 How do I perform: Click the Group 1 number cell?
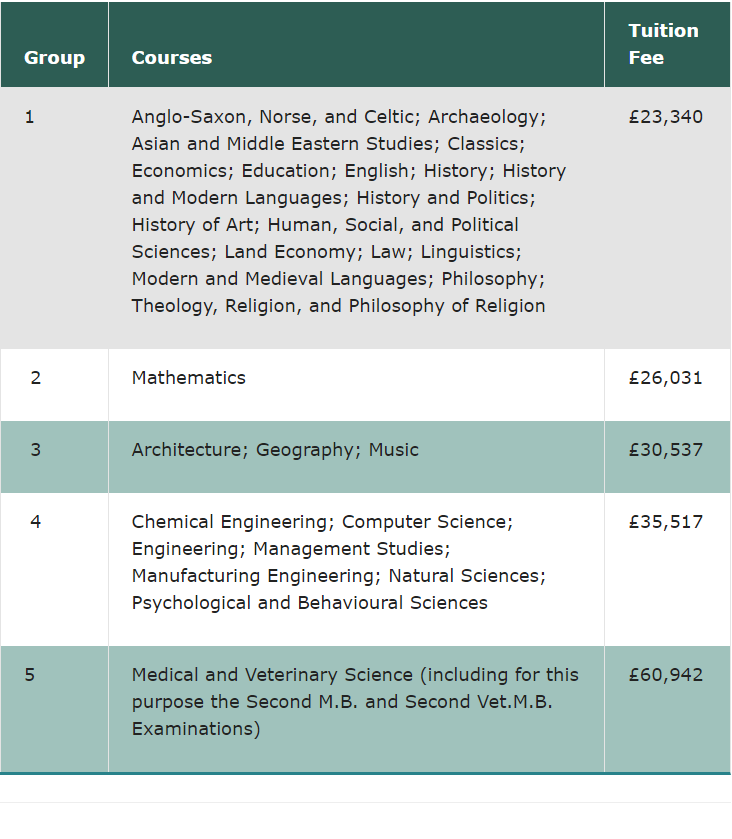coord(30,117)
